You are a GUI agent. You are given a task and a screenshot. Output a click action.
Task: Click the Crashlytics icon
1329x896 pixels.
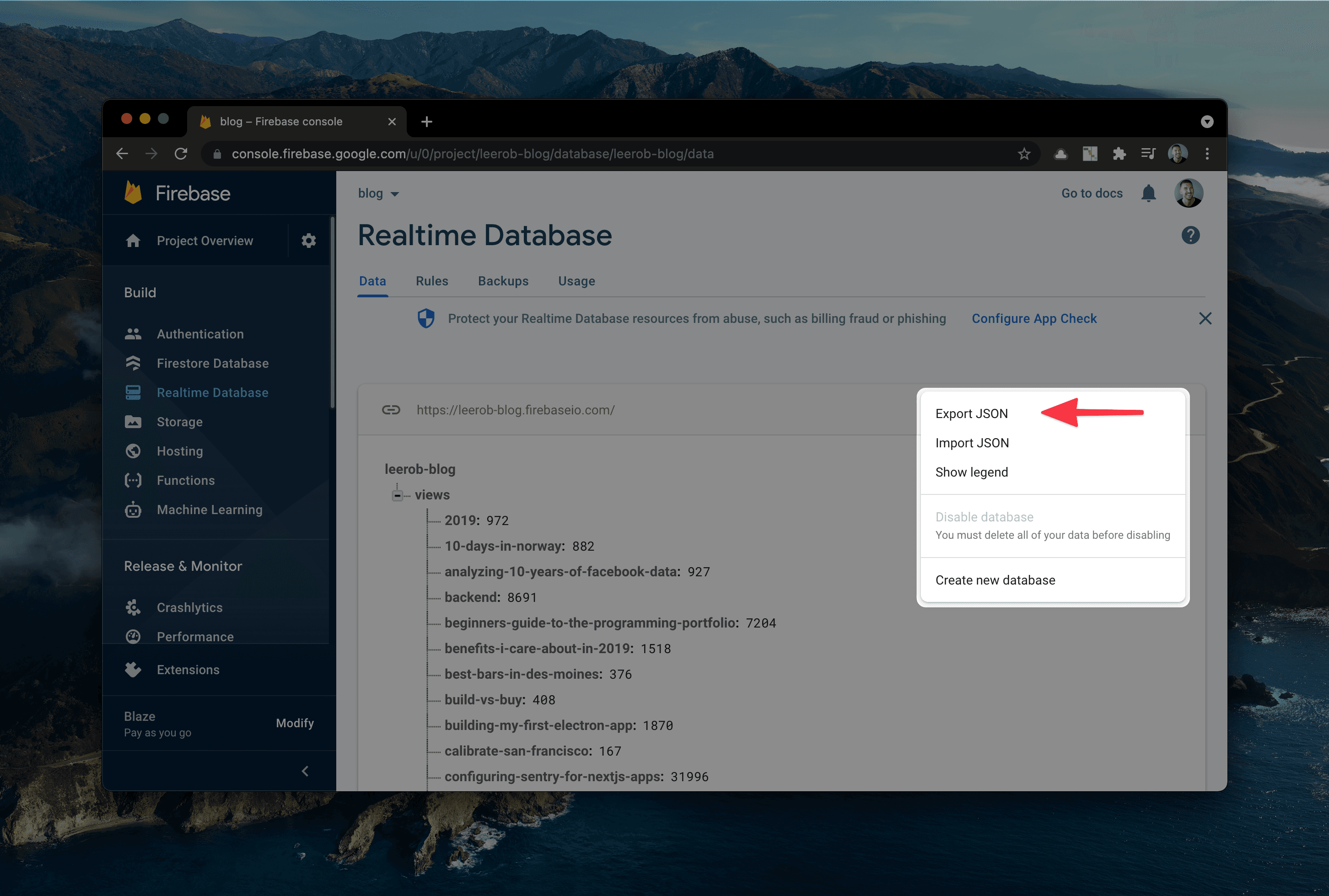tap(133, 607)
